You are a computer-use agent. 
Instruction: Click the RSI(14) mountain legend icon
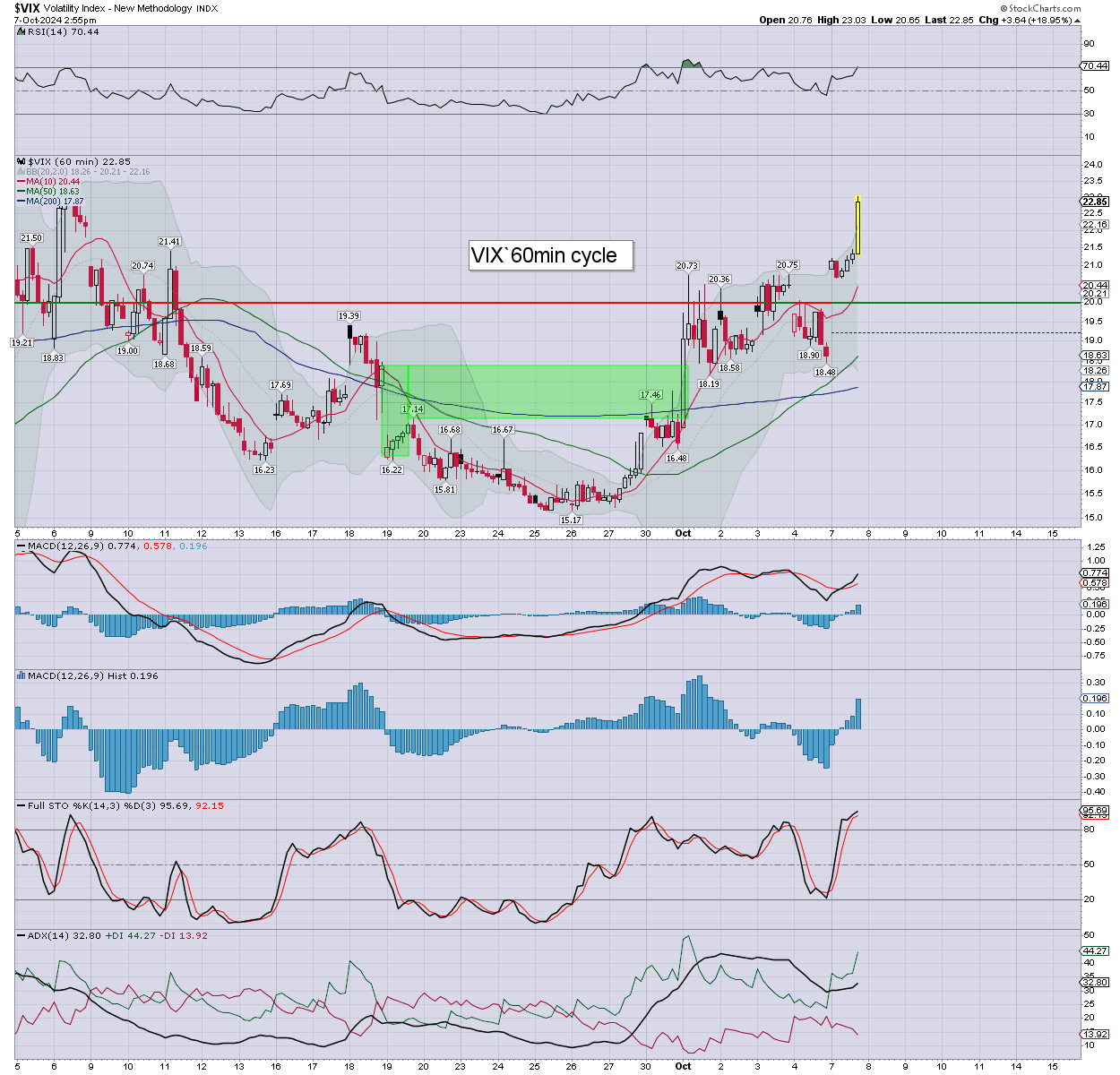point(21,32)
